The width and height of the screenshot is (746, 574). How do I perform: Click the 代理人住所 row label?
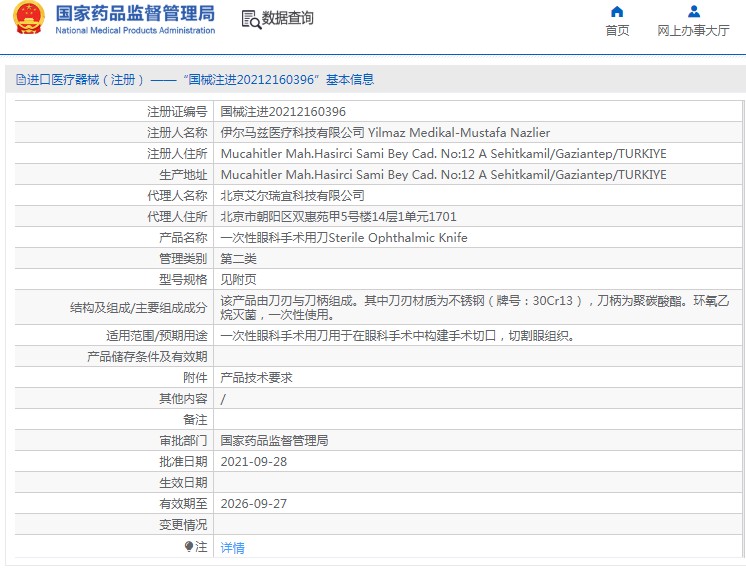click(177, 217)
